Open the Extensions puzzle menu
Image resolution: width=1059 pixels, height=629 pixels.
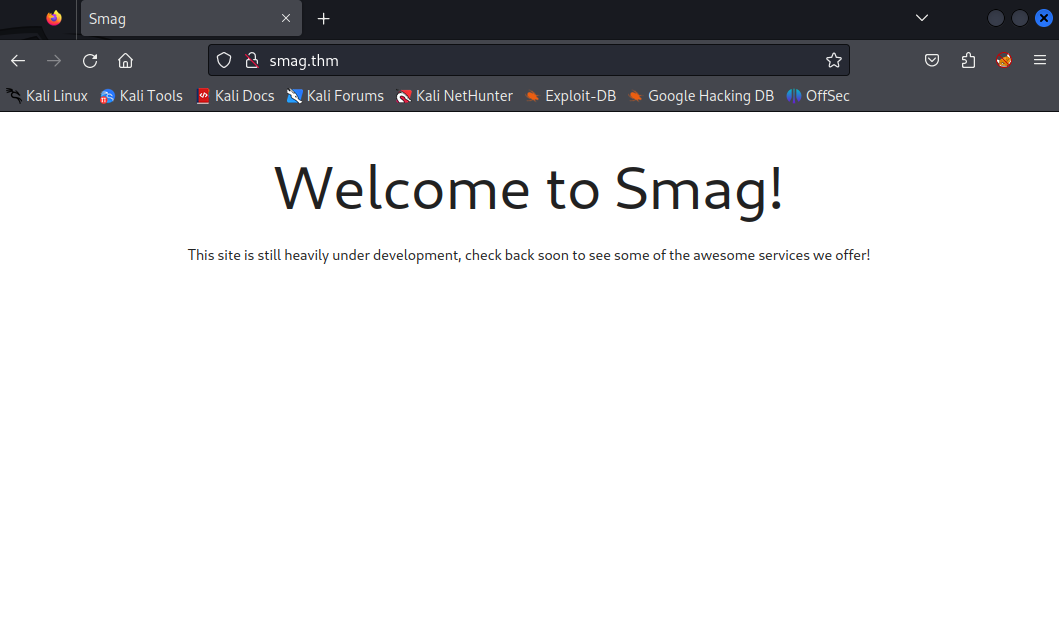(x=968, y=61)
